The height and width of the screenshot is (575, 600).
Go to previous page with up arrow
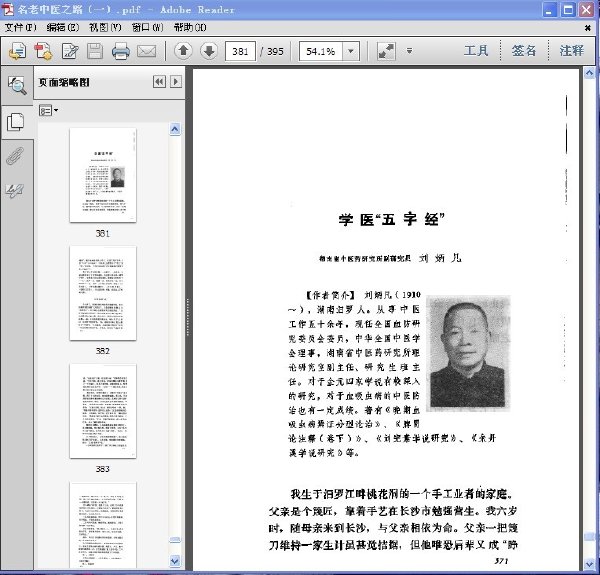(183, 50)
